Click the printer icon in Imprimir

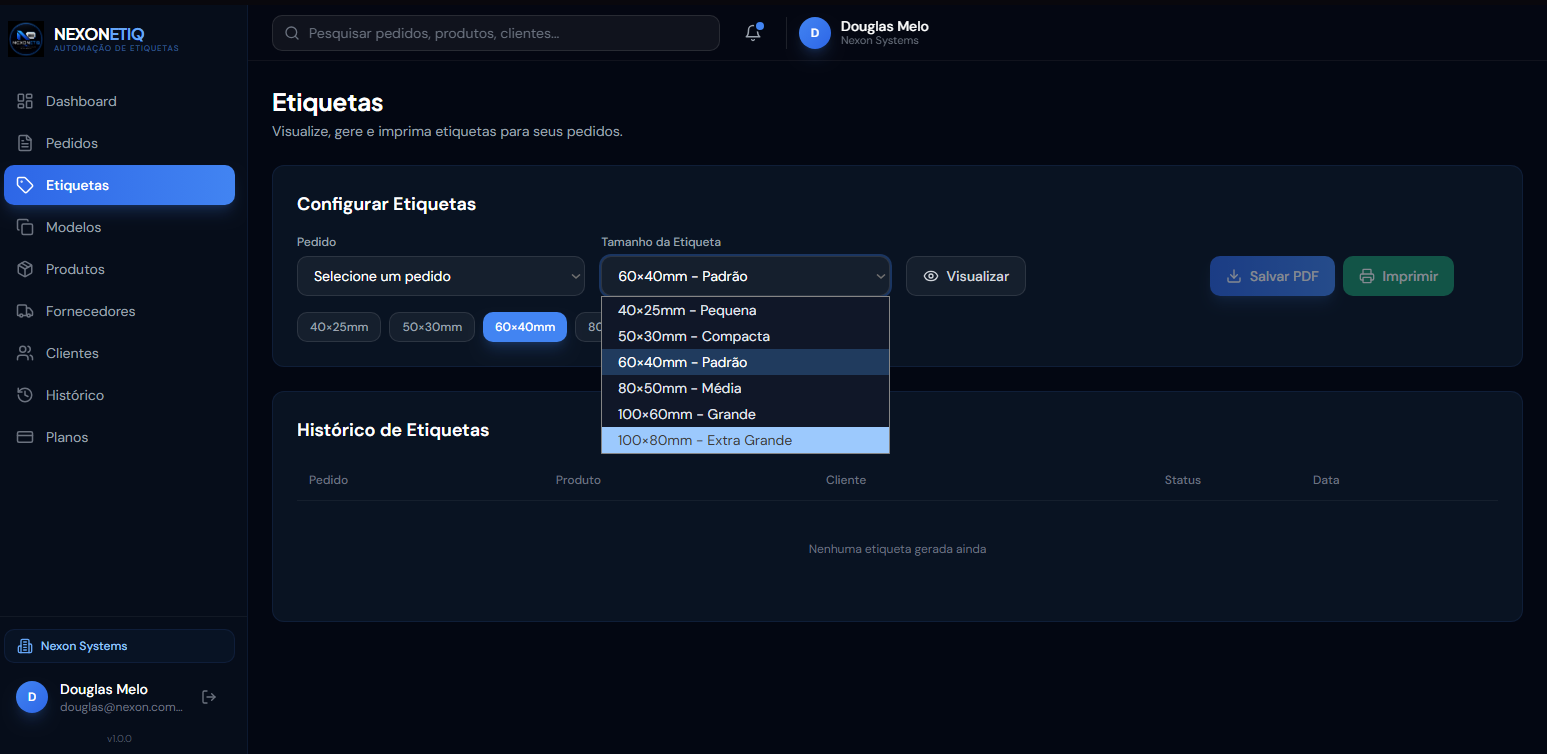(x=1367, y=276)
